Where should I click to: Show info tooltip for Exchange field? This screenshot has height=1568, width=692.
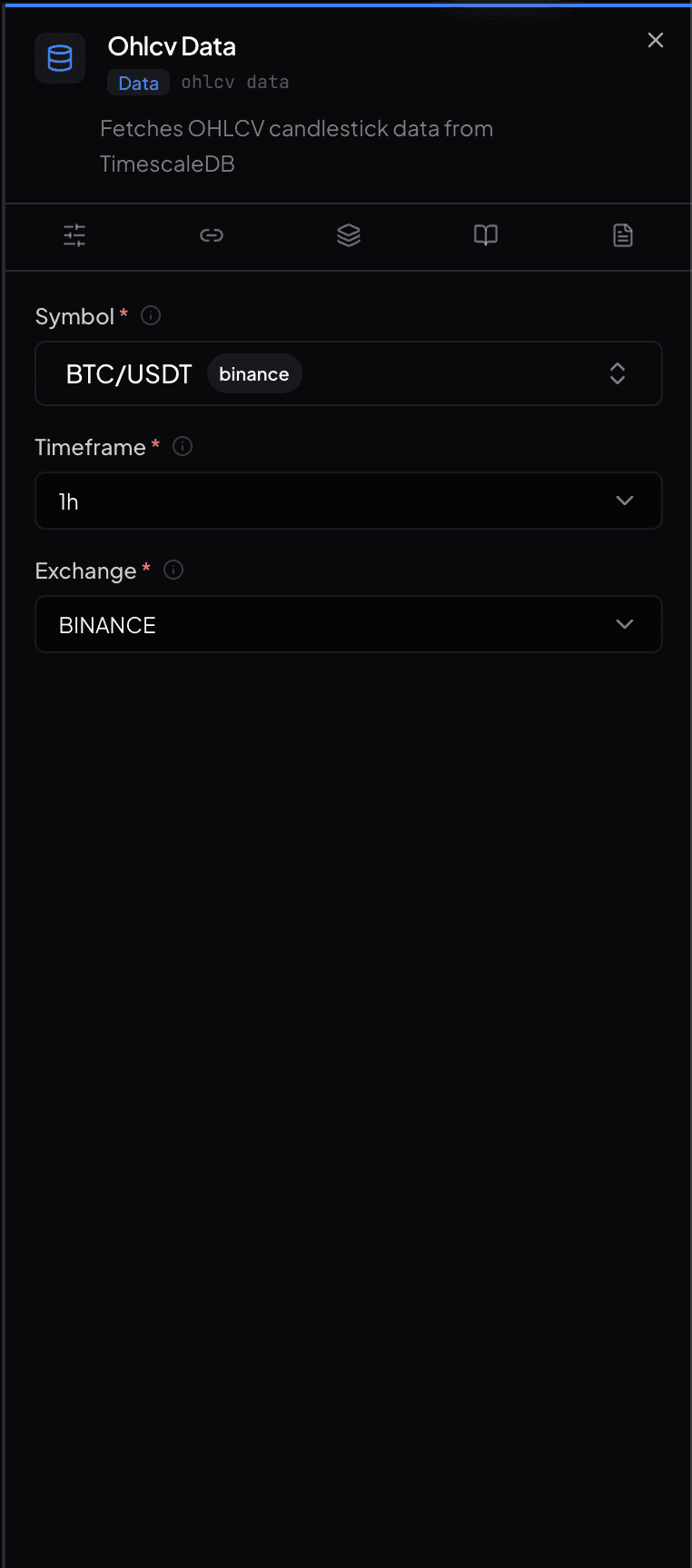173,570
